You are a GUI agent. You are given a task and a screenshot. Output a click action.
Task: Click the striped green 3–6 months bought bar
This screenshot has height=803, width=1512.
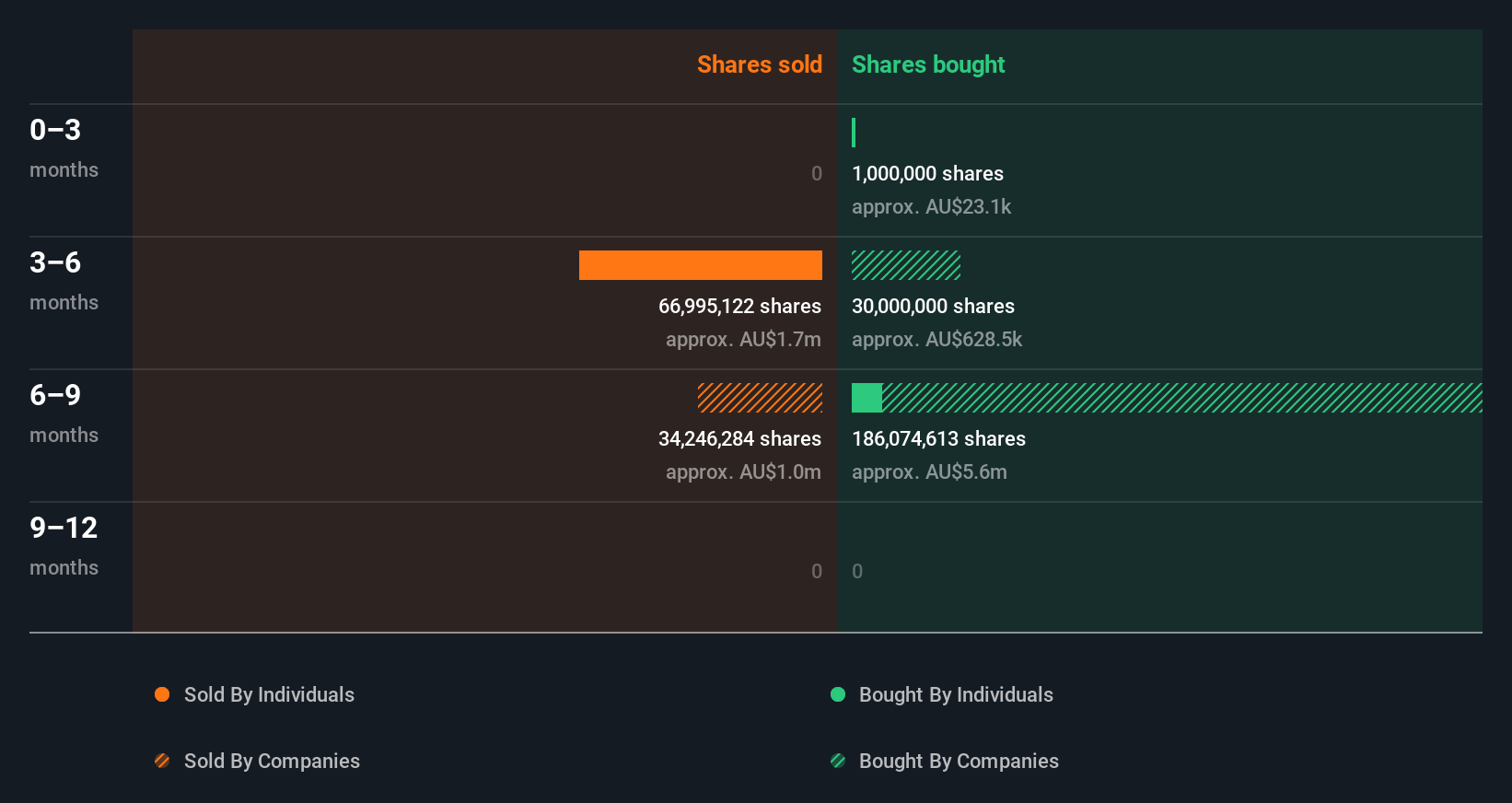click(x=906, y=265)
